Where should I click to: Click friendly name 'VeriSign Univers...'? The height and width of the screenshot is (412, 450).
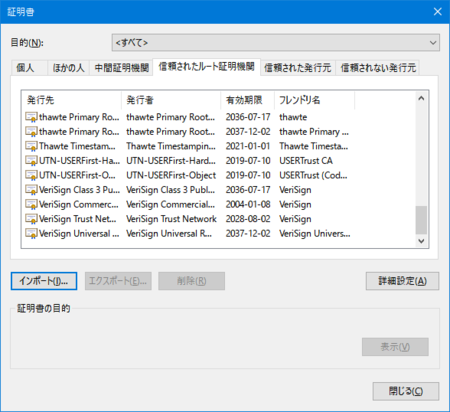[315, 234]
